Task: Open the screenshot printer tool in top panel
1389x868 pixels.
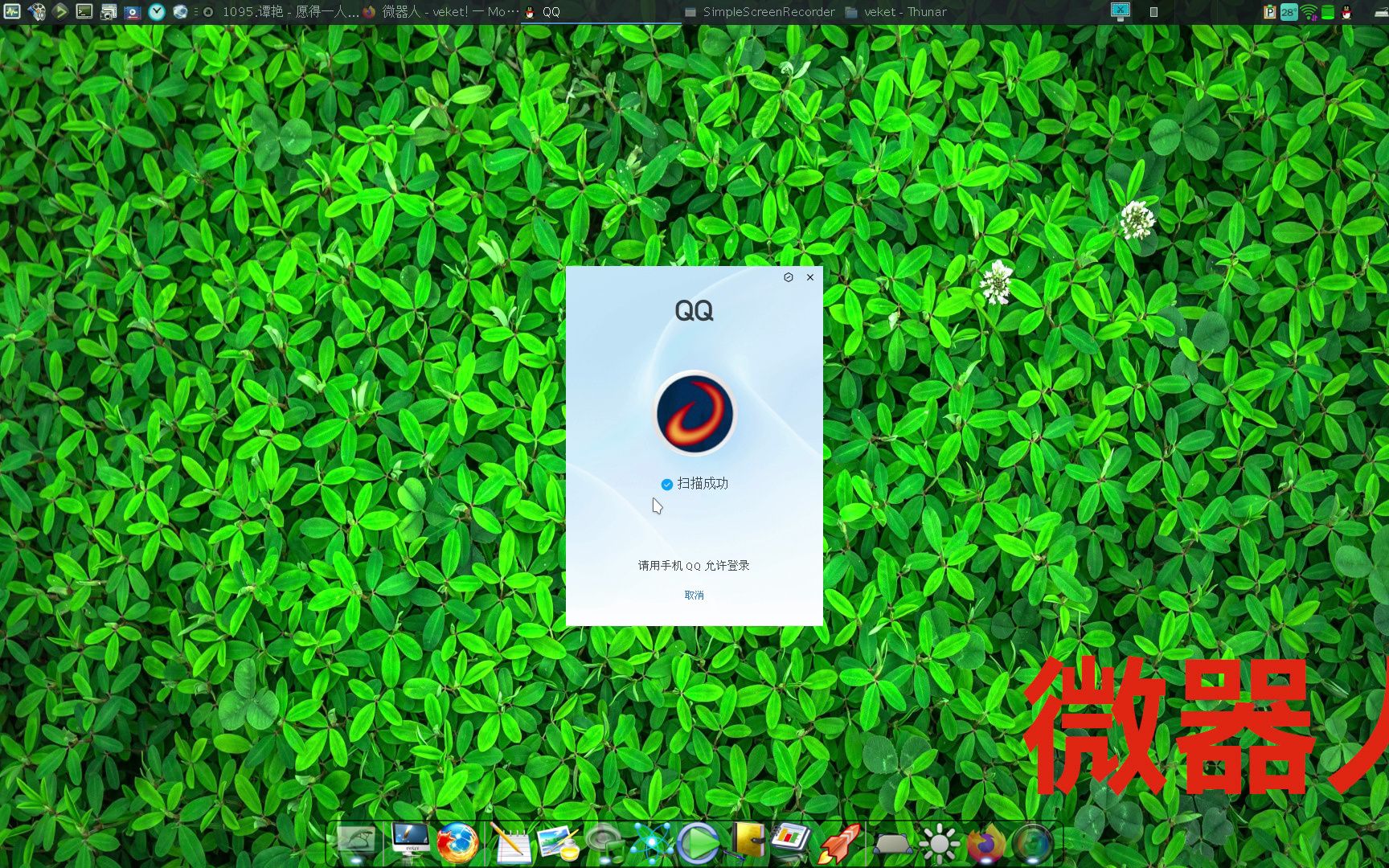Action: click(x=109, y=11)
